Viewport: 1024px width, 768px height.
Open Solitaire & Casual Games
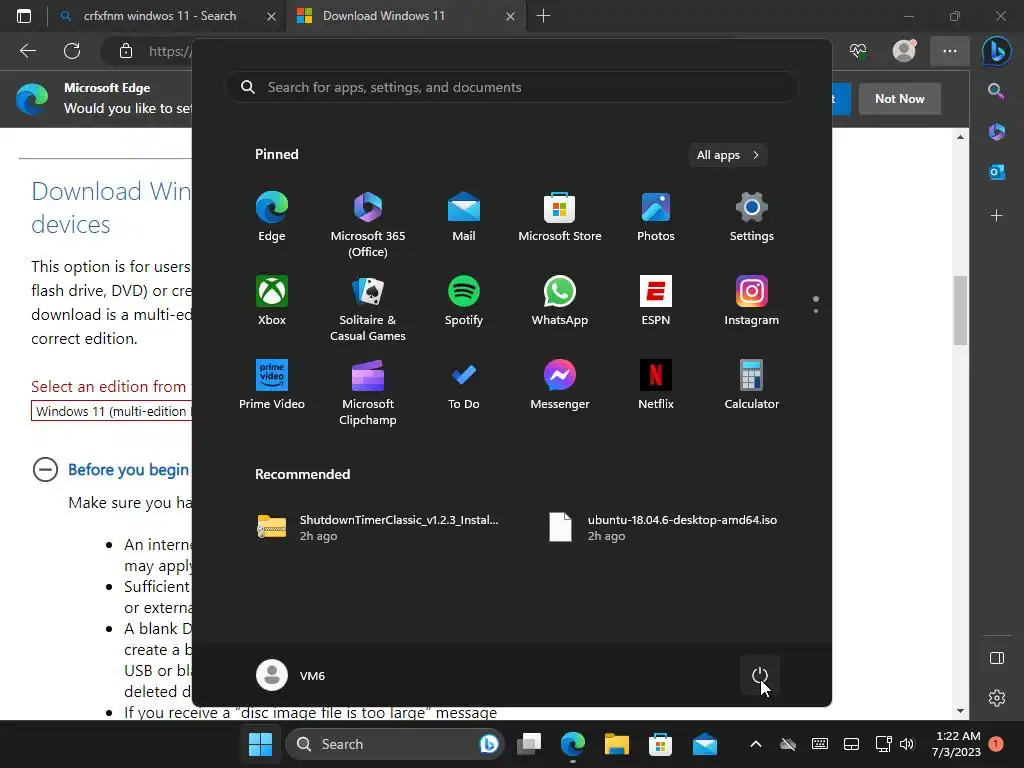pyautogui.click(x=368, y=309)
